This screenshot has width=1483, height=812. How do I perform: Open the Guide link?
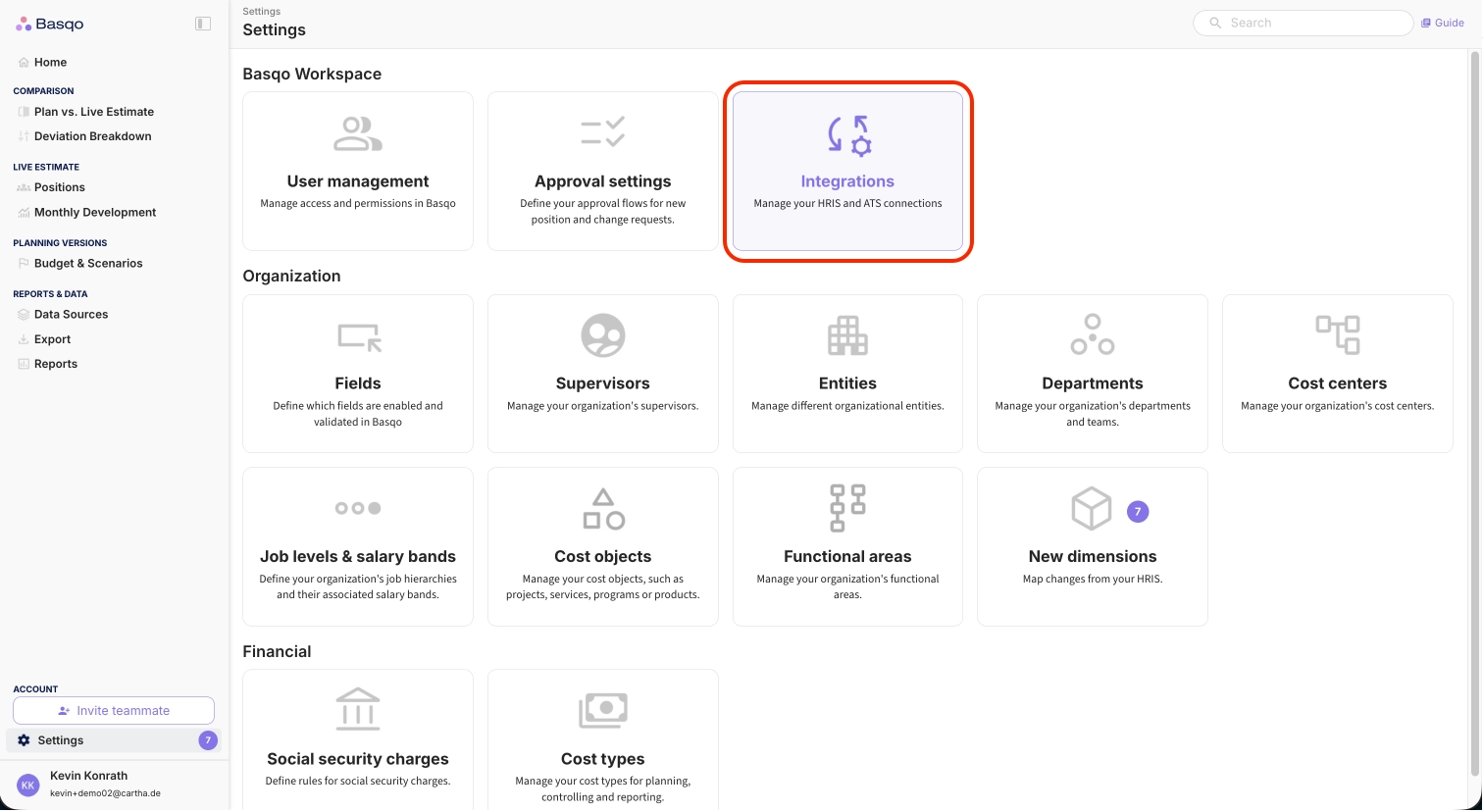coord(1443,23)
